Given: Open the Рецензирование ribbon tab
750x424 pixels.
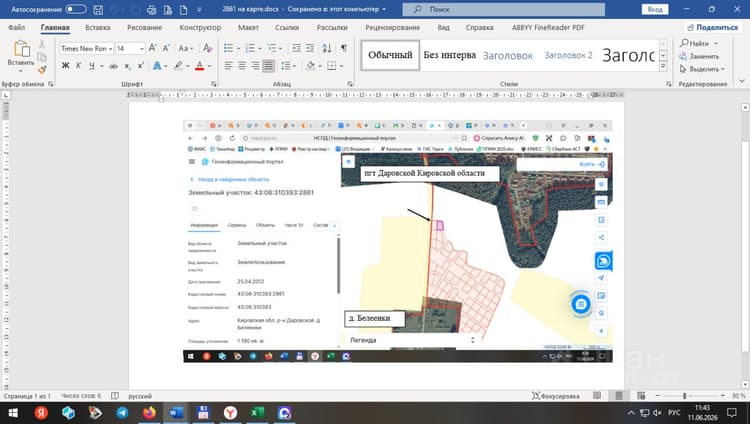Looking at the screenshot, I should (392, 28).
